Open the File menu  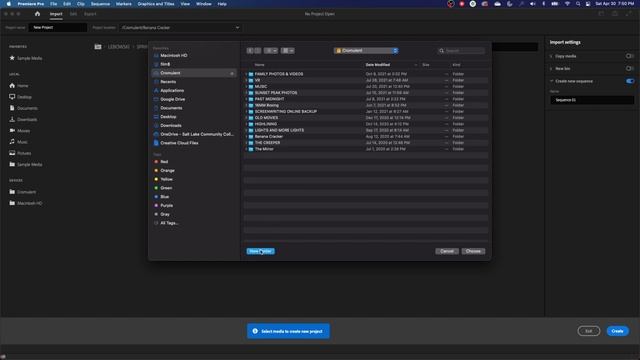point(53,4)
